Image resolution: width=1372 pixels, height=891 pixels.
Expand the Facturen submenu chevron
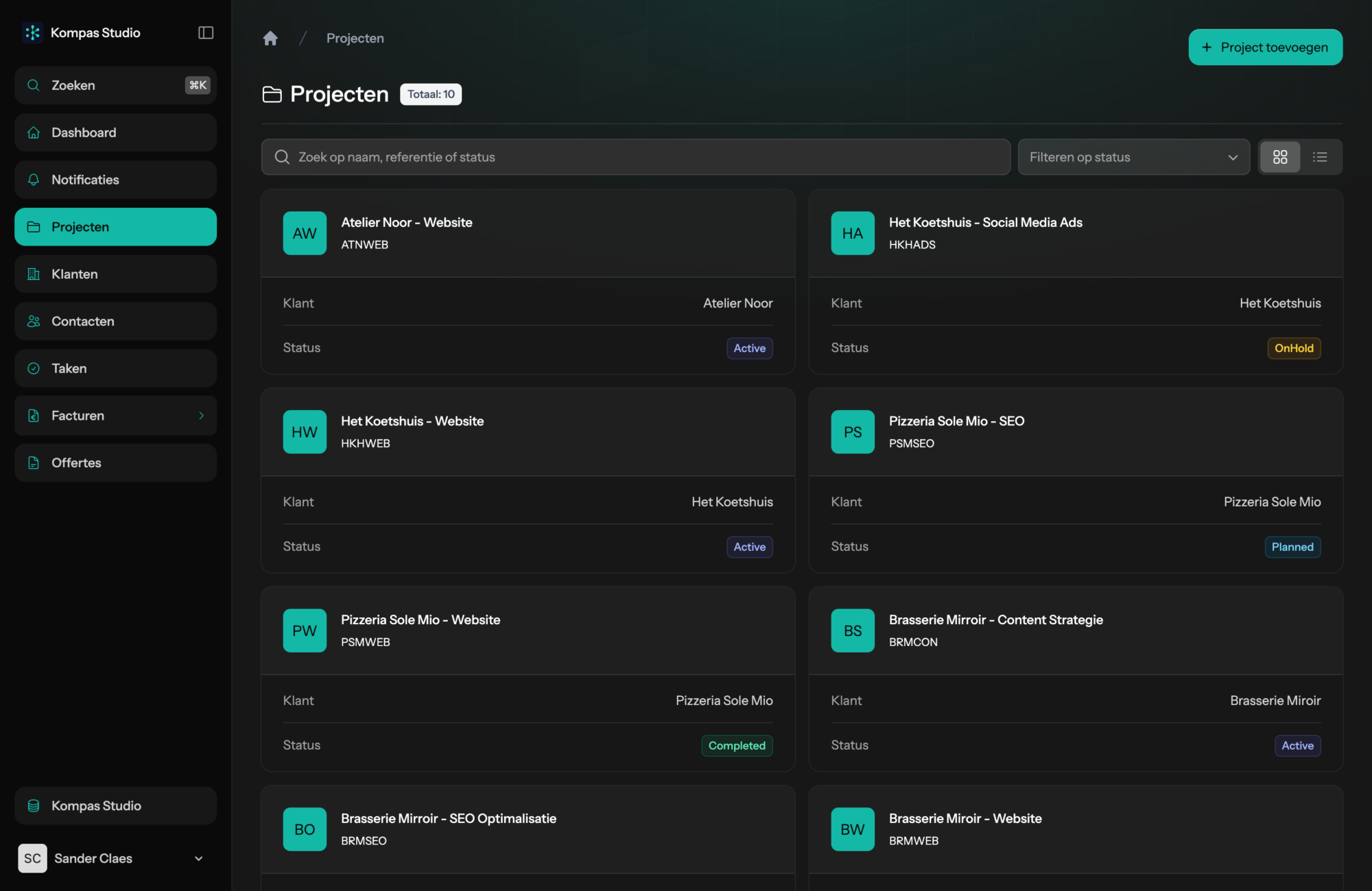coord(201,416)
